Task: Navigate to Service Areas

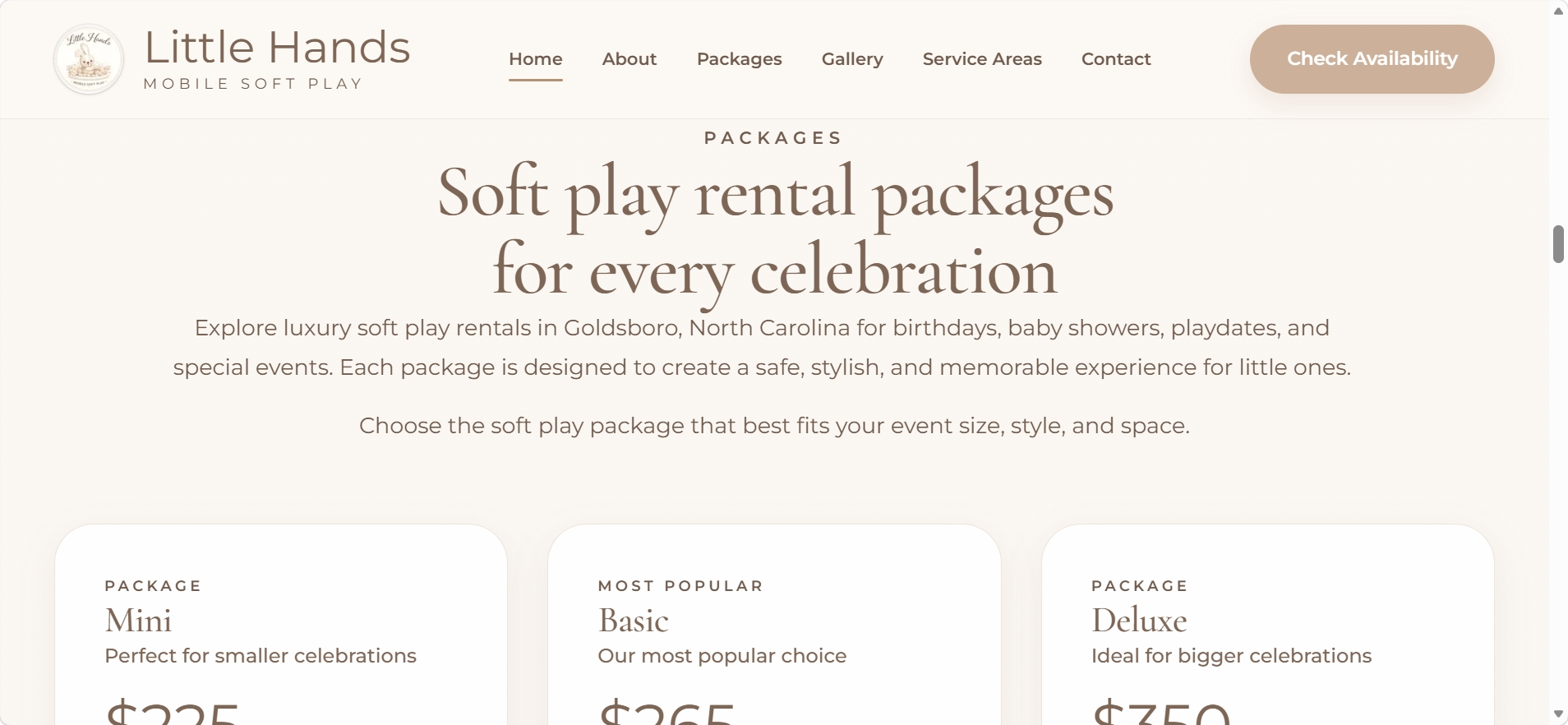Action: click(982, 59)
